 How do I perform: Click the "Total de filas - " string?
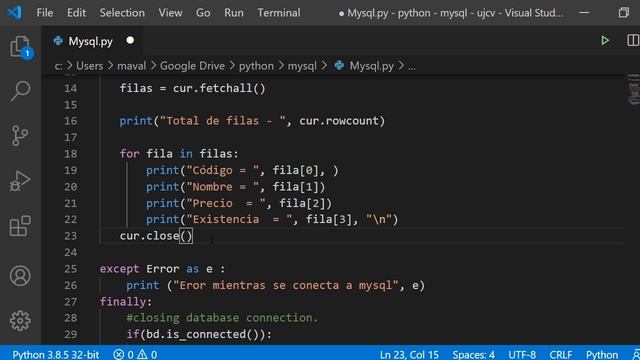coord(222,121)
